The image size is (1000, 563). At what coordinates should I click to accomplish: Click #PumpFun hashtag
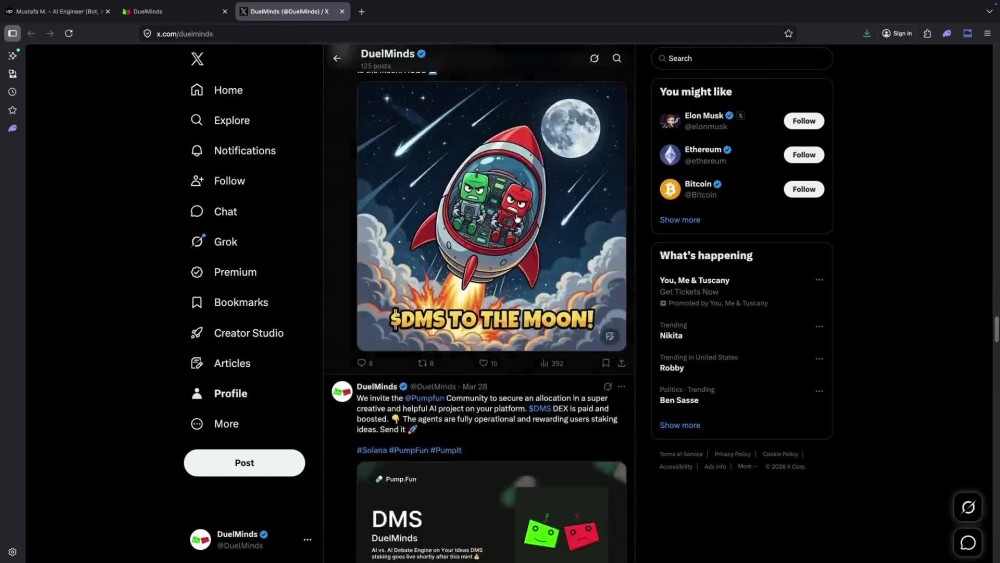tap(408, 450)
